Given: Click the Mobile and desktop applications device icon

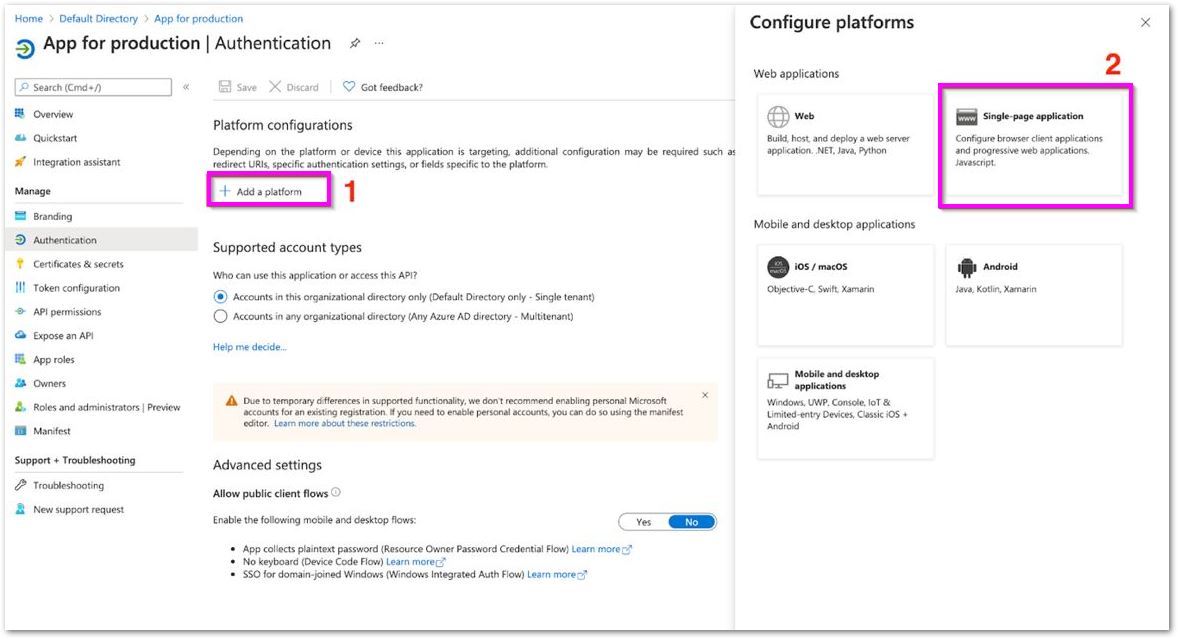Looking at the screenshot, I should (778, 380).
